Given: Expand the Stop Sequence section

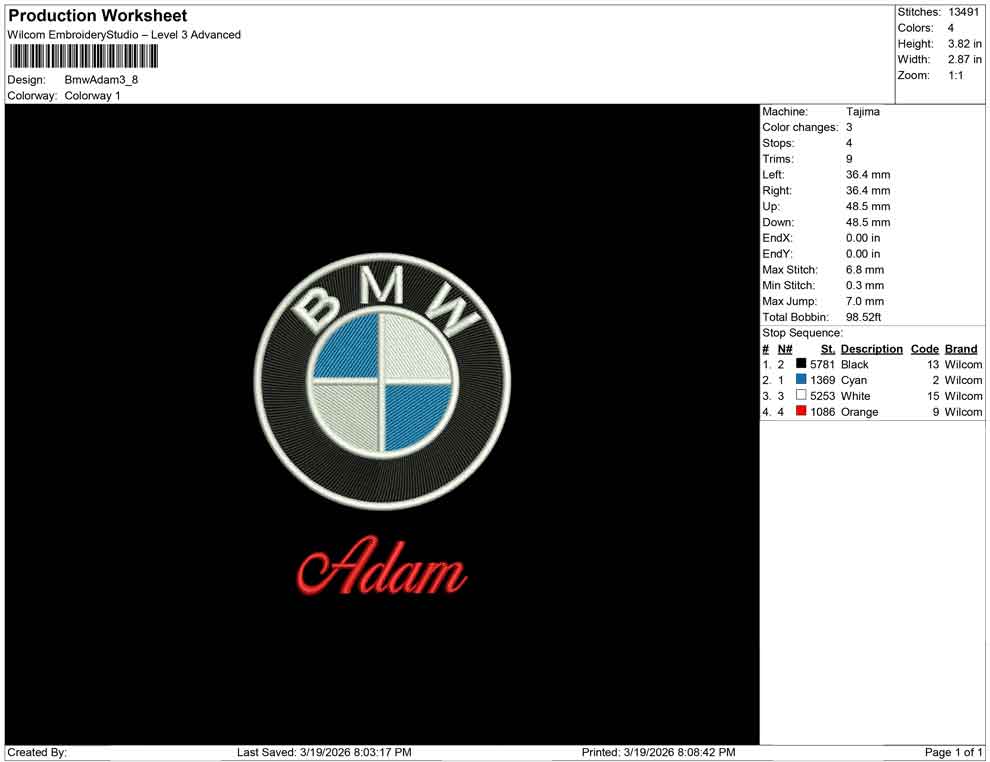Looking at the screenshot, I should coord(800,332).
